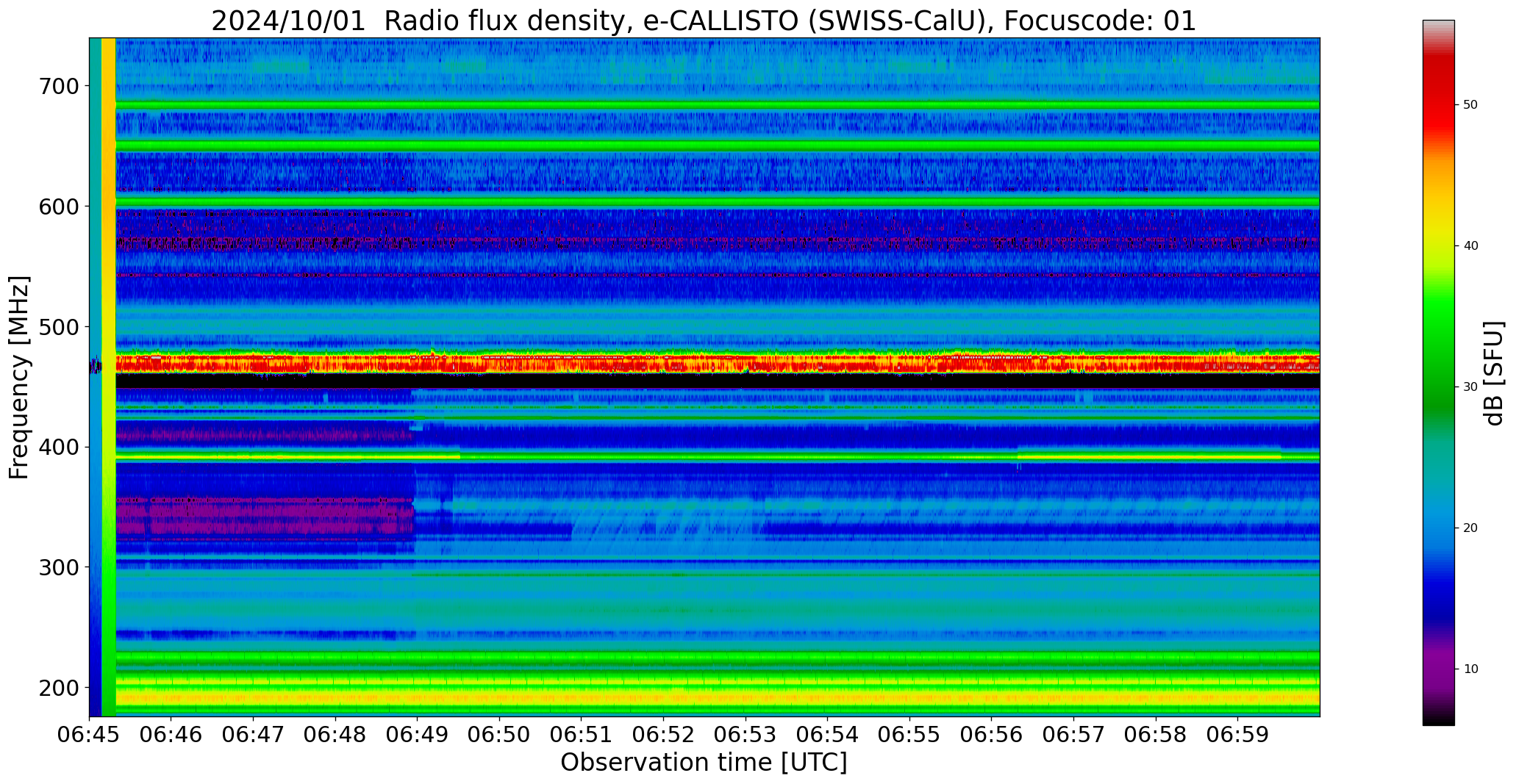
Task: Click the 500 frequency tick label
Action: click(58, 327)
